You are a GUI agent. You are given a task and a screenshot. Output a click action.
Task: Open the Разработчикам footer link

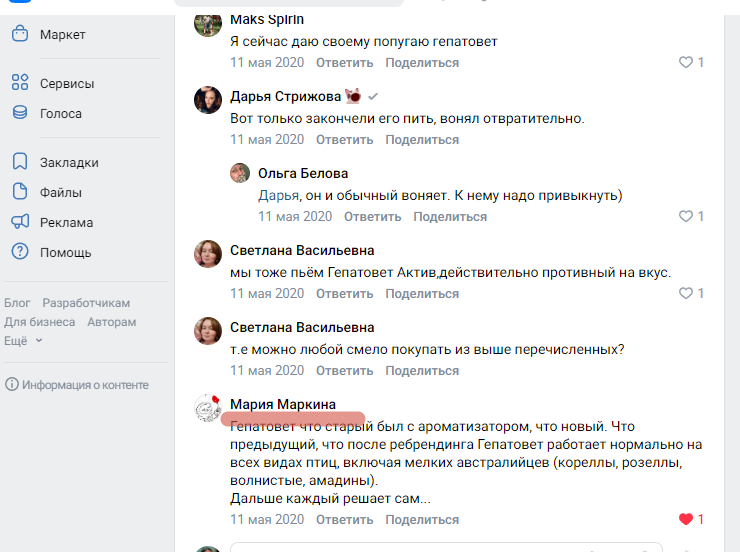click(86, 303)
